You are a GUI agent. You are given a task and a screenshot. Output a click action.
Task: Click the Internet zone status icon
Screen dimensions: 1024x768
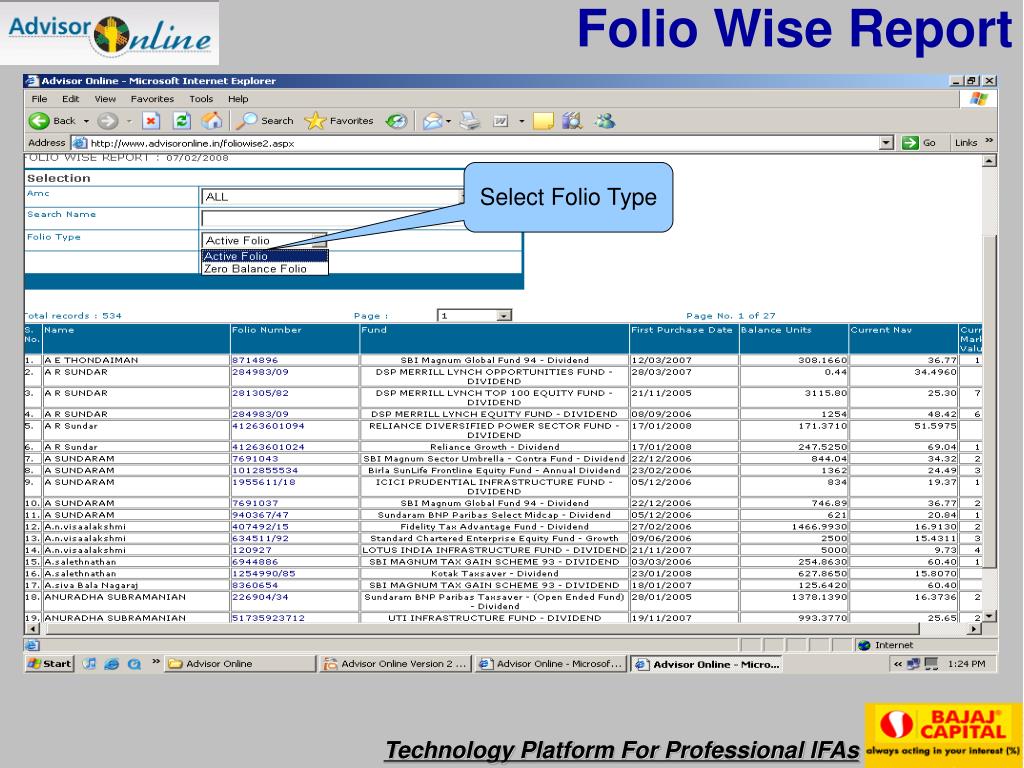[865, 645]
